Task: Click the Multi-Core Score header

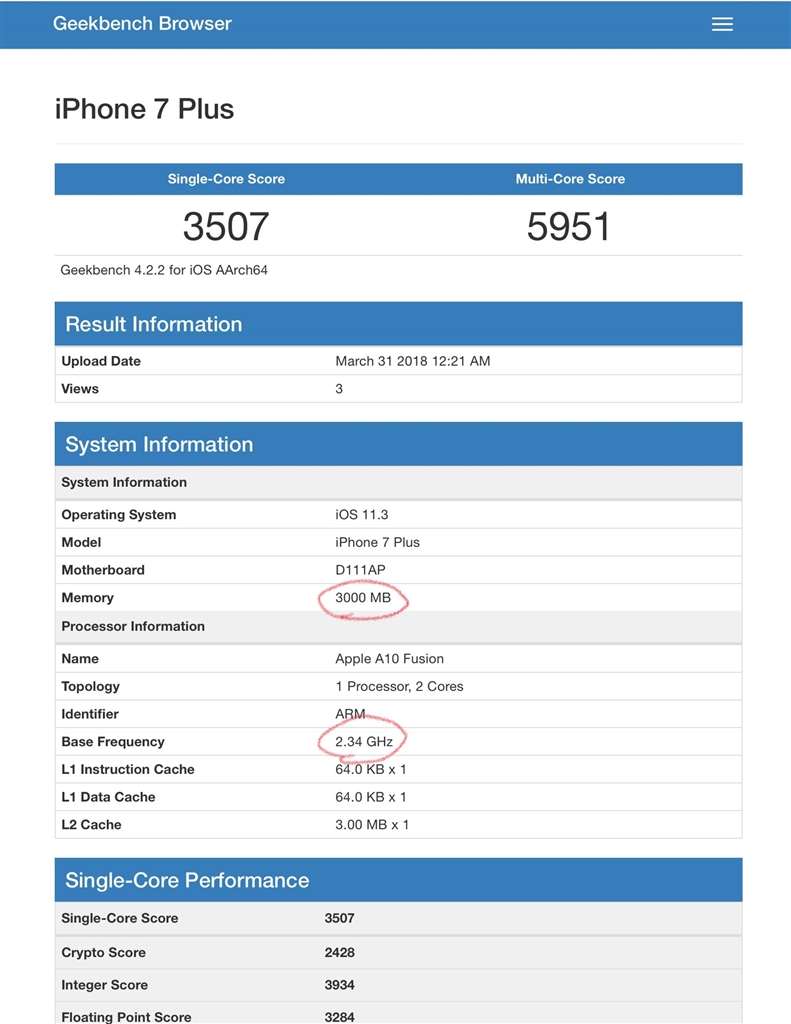Action: coord(570,179)
